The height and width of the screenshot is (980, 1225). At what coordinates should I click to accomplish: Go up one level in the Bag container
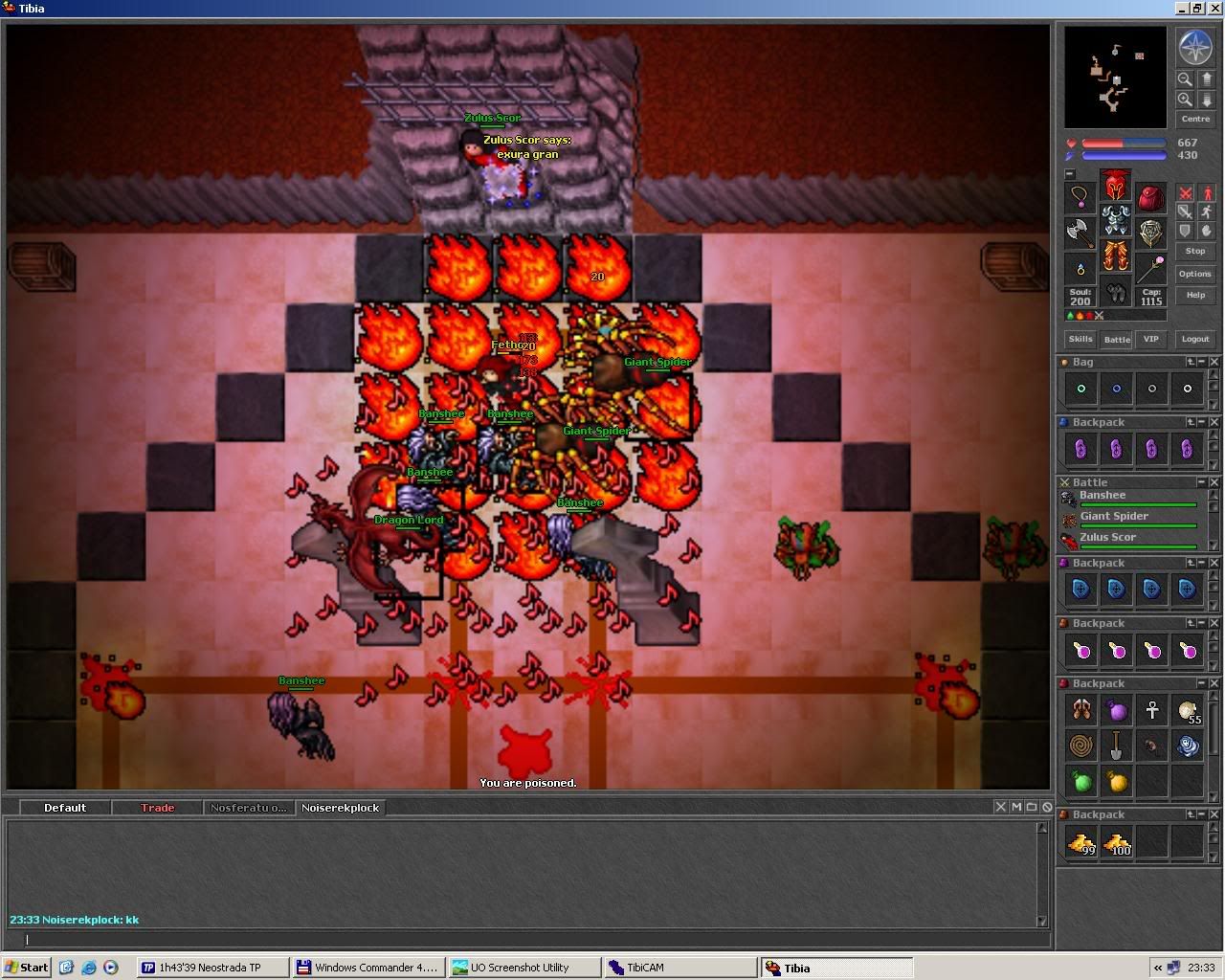1192,362
